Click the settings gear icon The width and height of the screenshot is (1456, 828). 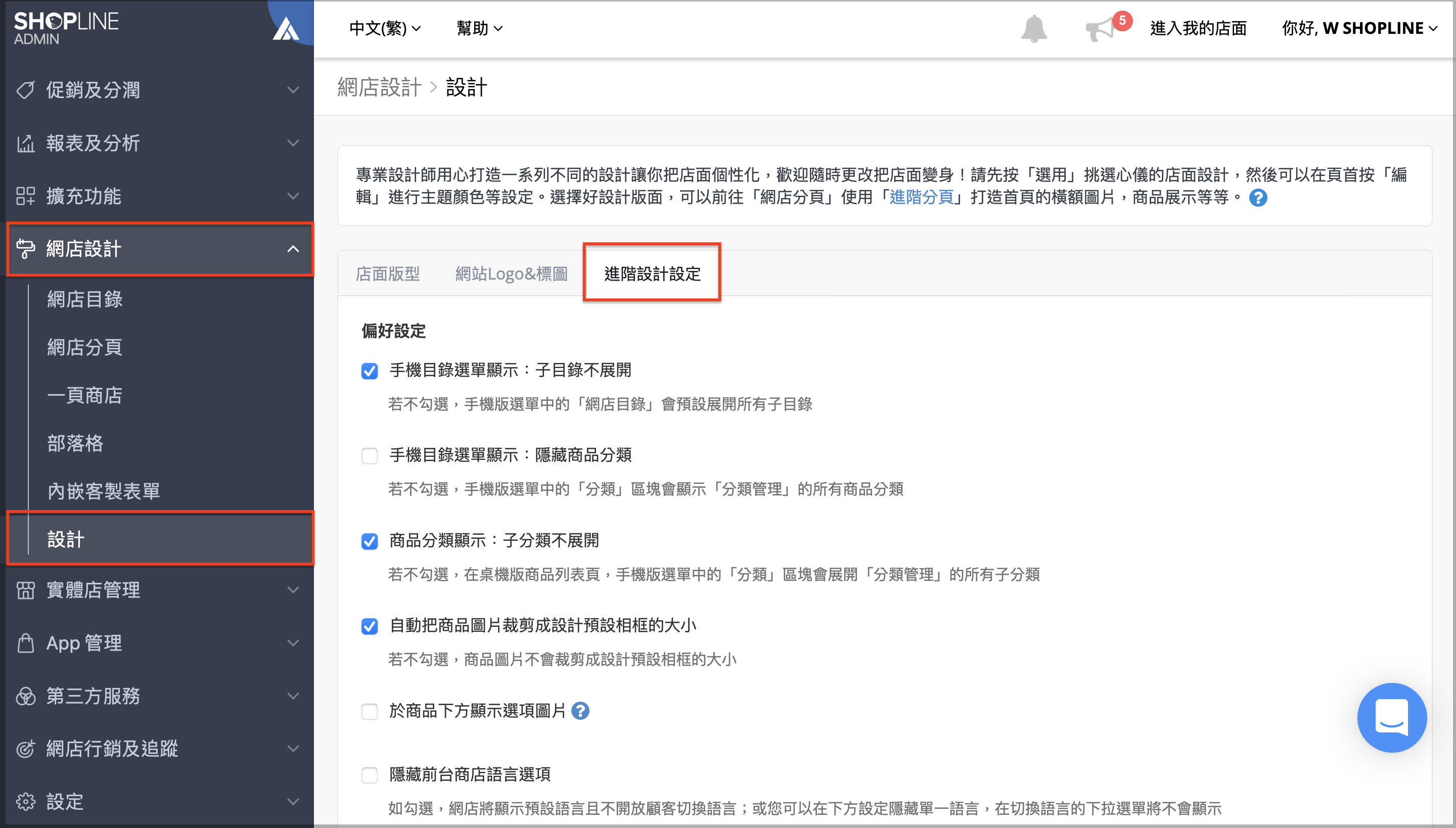[25, 801]
